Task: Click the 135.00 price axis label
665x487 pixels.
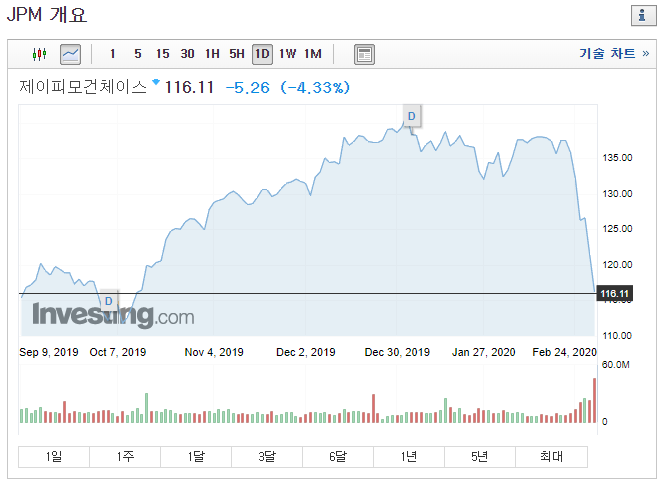Action: click(618, 158)
